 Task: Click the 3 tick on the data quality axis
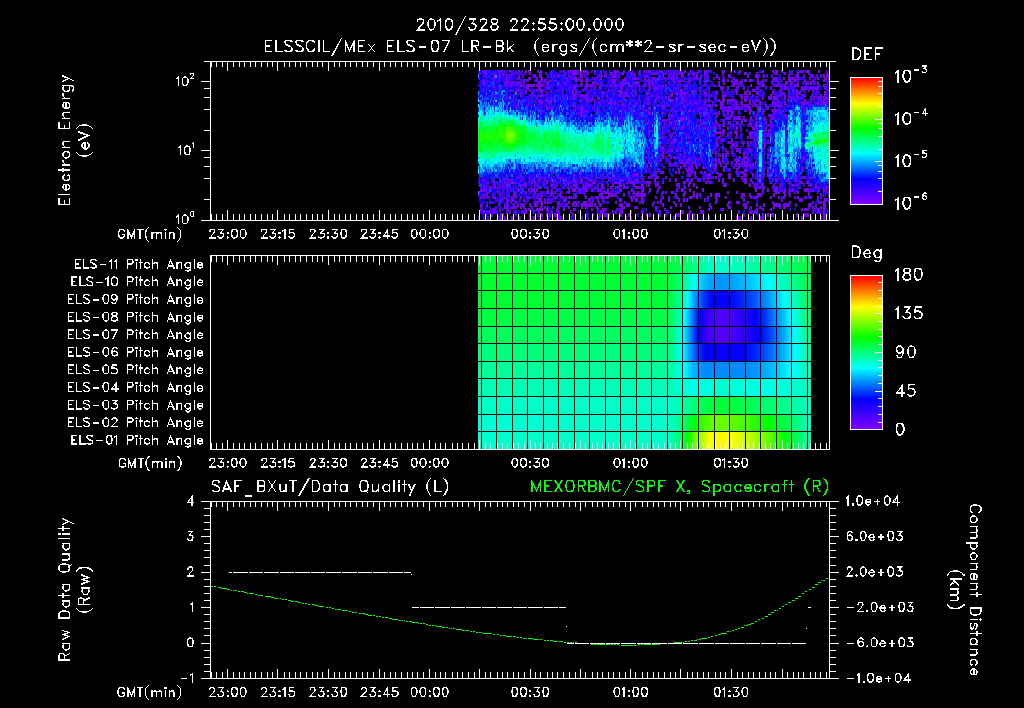tap(190, 536)
